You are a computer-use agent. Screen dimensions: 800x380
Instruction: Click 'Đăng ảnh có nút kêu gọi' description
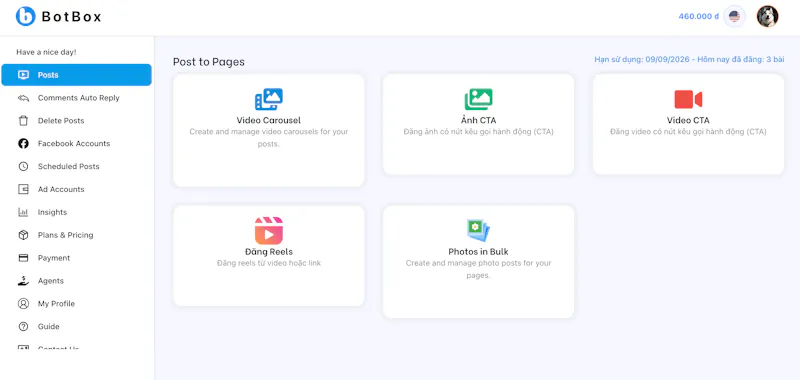click(x=478, y=132)
